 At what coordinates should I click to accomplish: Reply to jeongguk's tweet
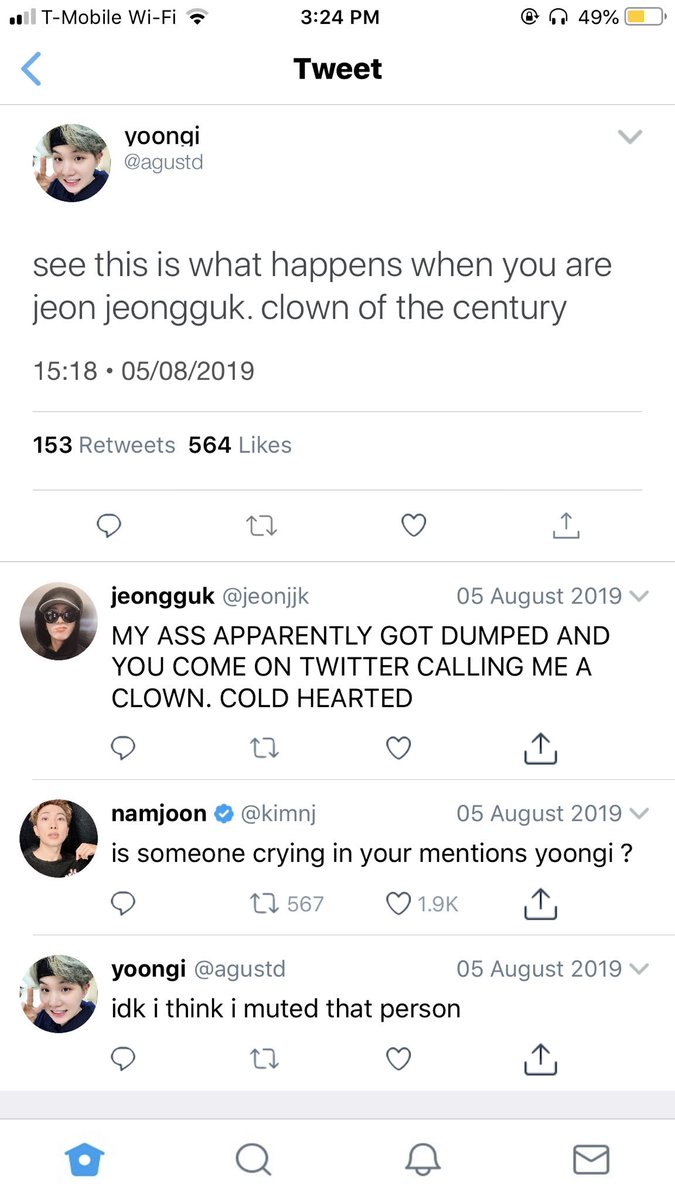tap(123, 748)
